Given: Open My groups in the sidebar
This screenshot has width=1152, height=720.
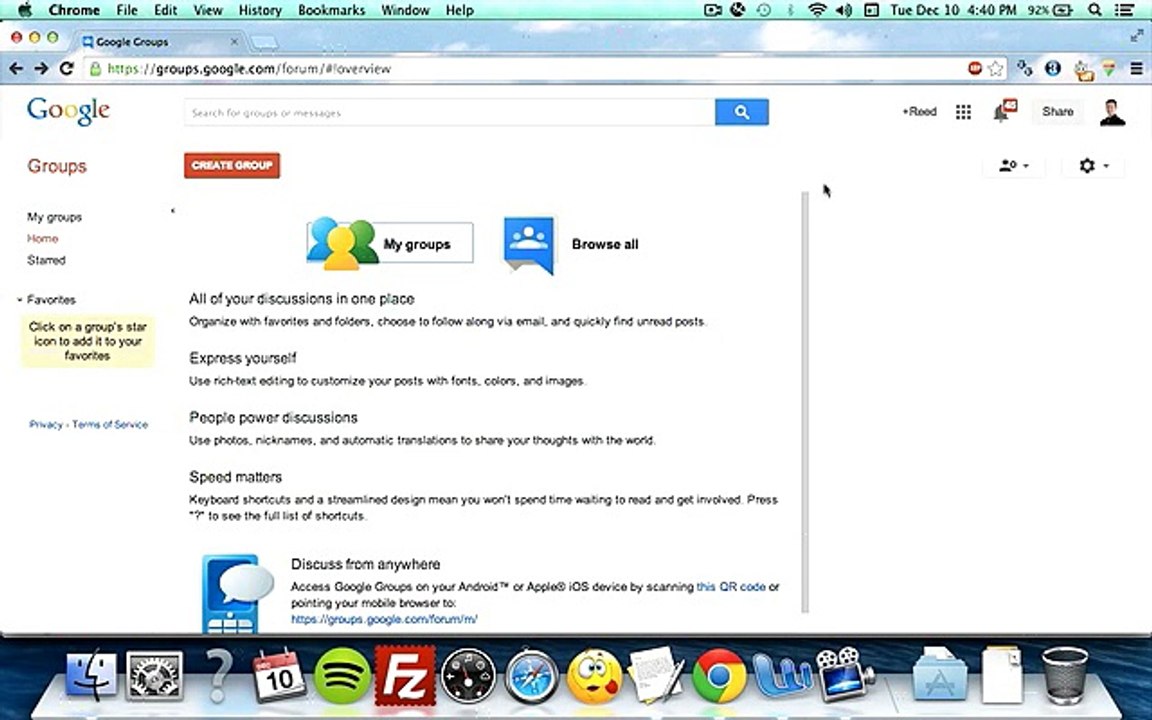Looking at the screenshot, I should (54, 217).
